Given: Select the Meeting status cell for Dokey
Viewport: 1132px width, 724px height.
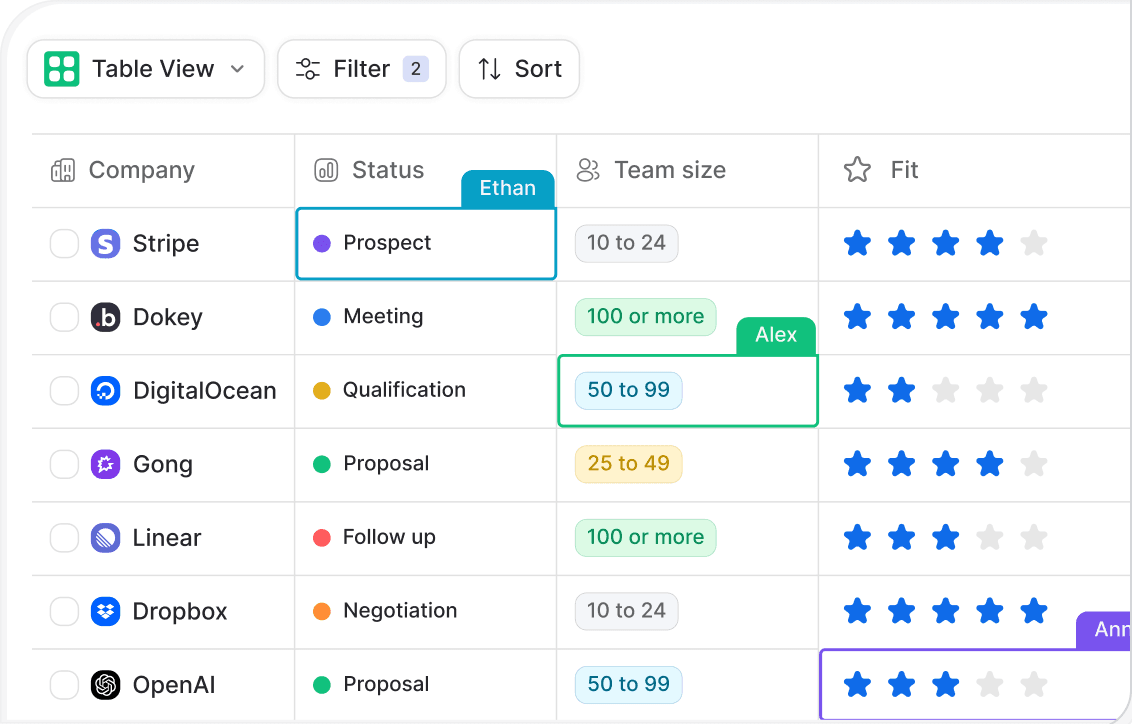Looking at the screenshot, I should [426, 317].
